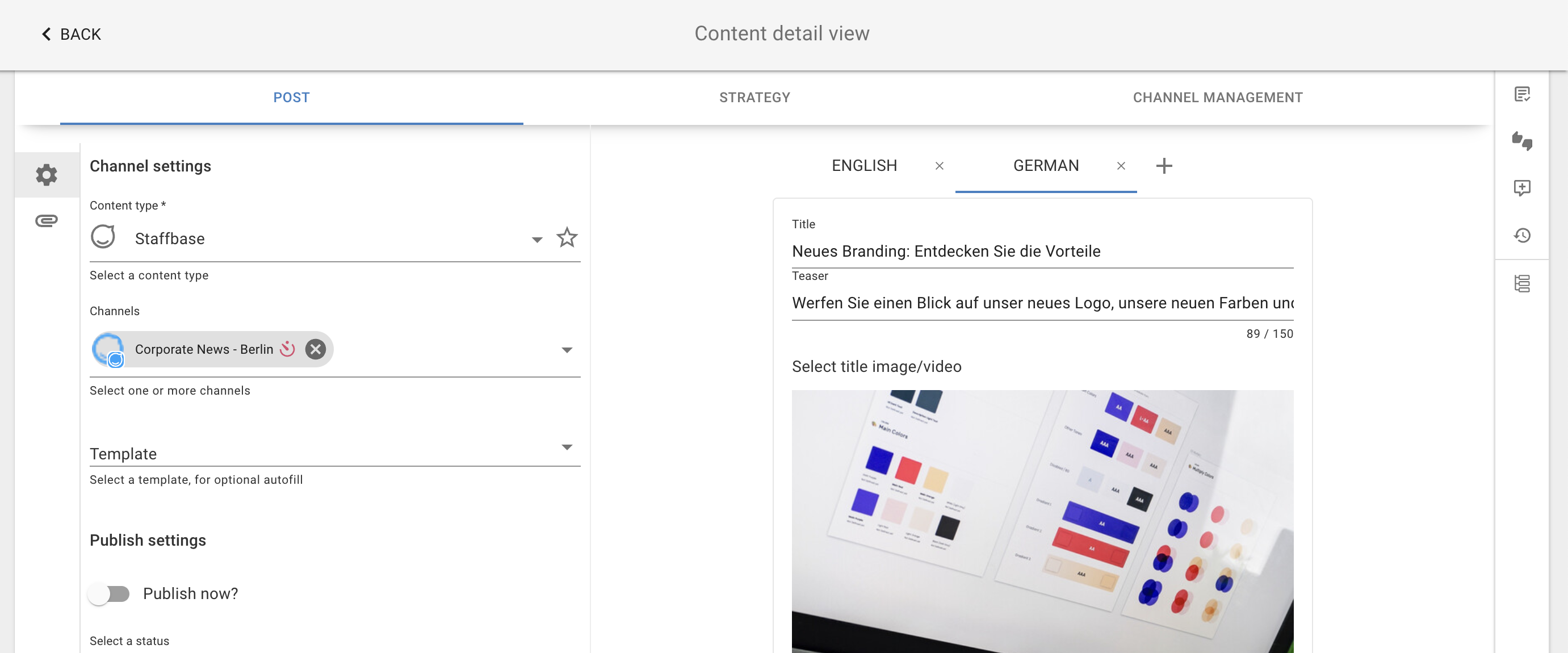Select the ENGLISH language tab
Viewport: 1568px width, 653px height.
tap(863, 166)
